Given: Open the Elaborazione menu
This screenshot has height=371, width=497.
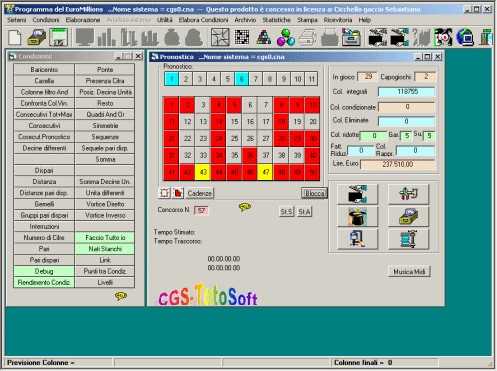Looking at the screenshot, I should tap(83, 20).
